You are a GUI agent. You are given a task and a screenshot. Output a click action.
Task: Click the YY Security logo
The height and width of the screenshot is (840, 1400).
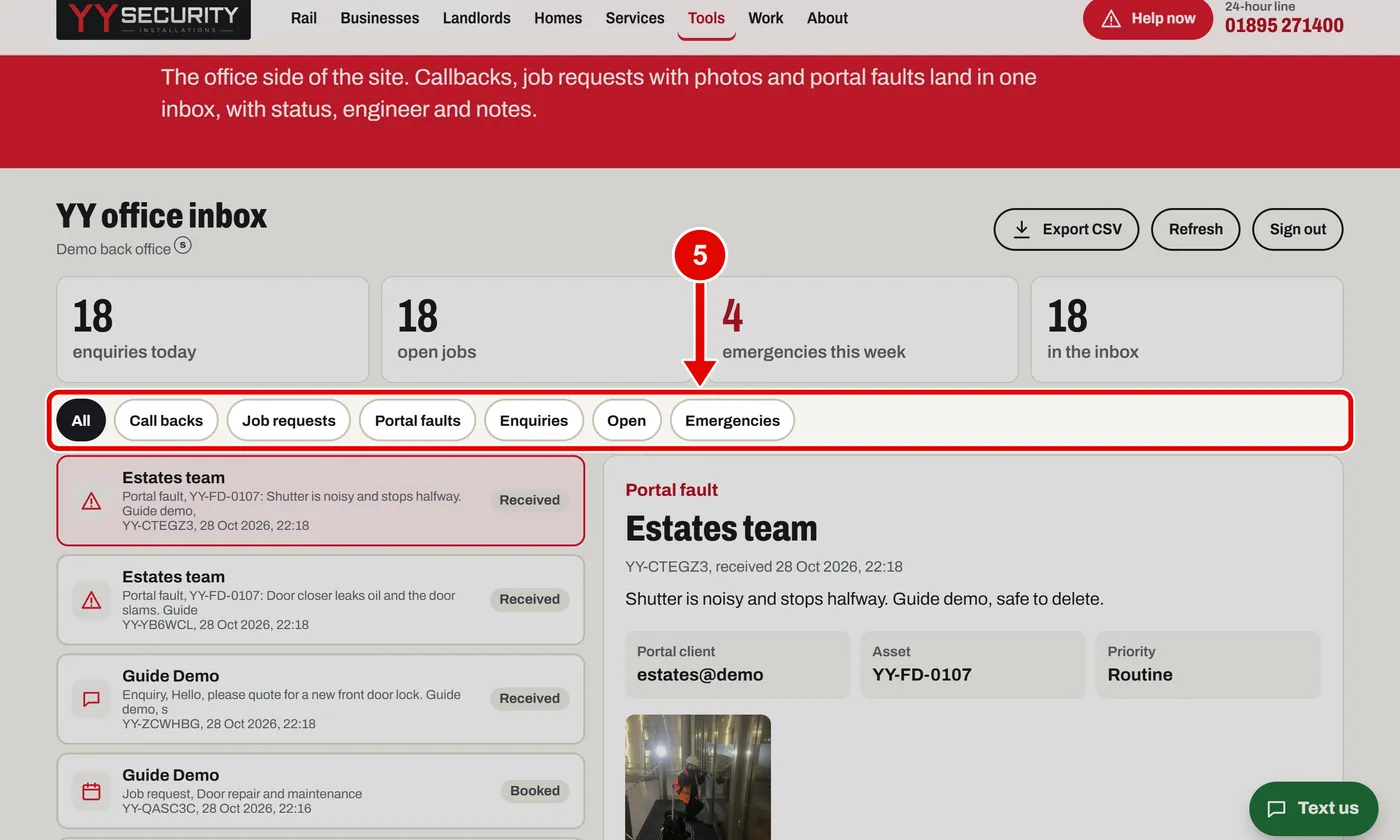153,18
